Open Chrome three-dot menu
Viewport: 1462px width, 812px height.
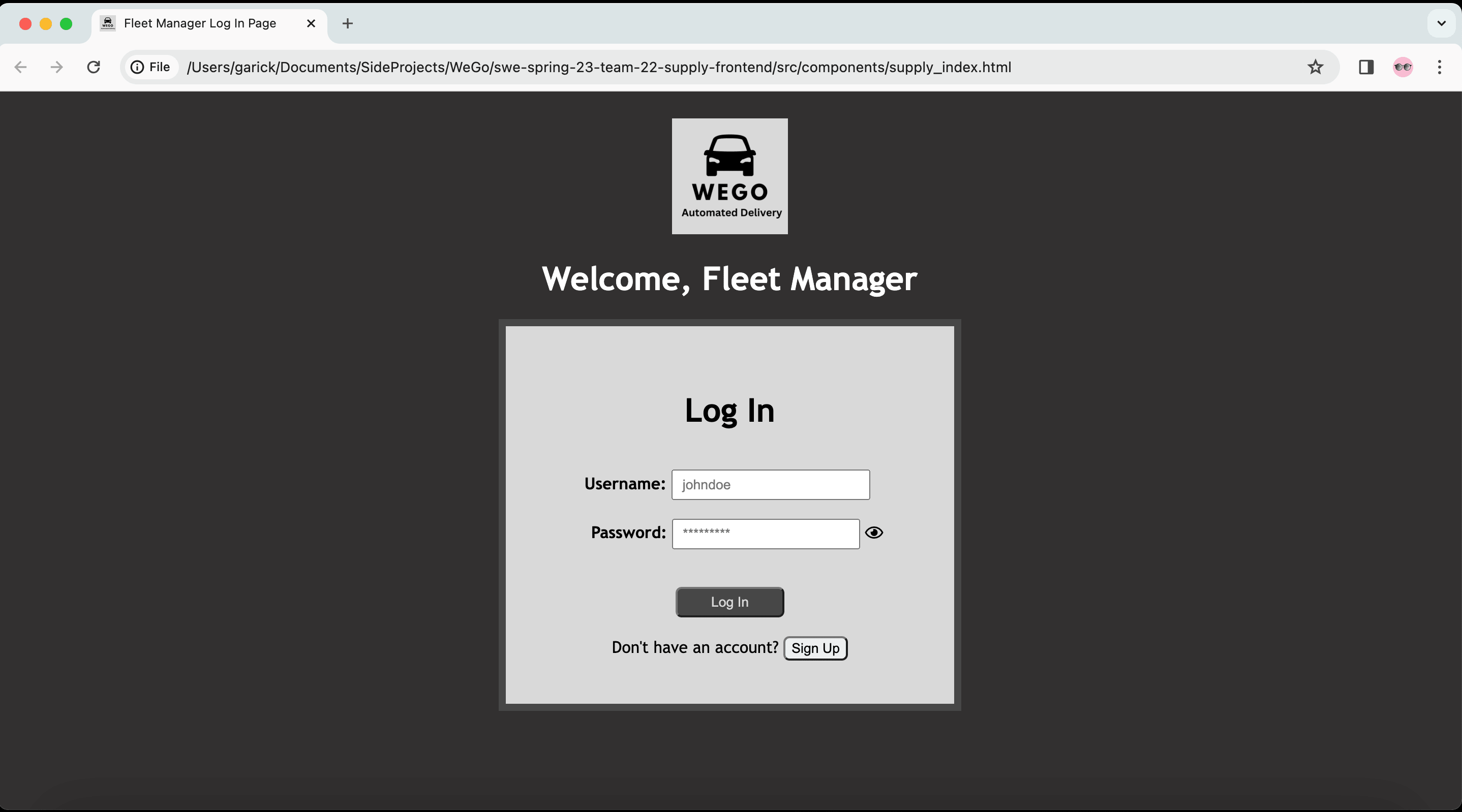pos(1439,67)
